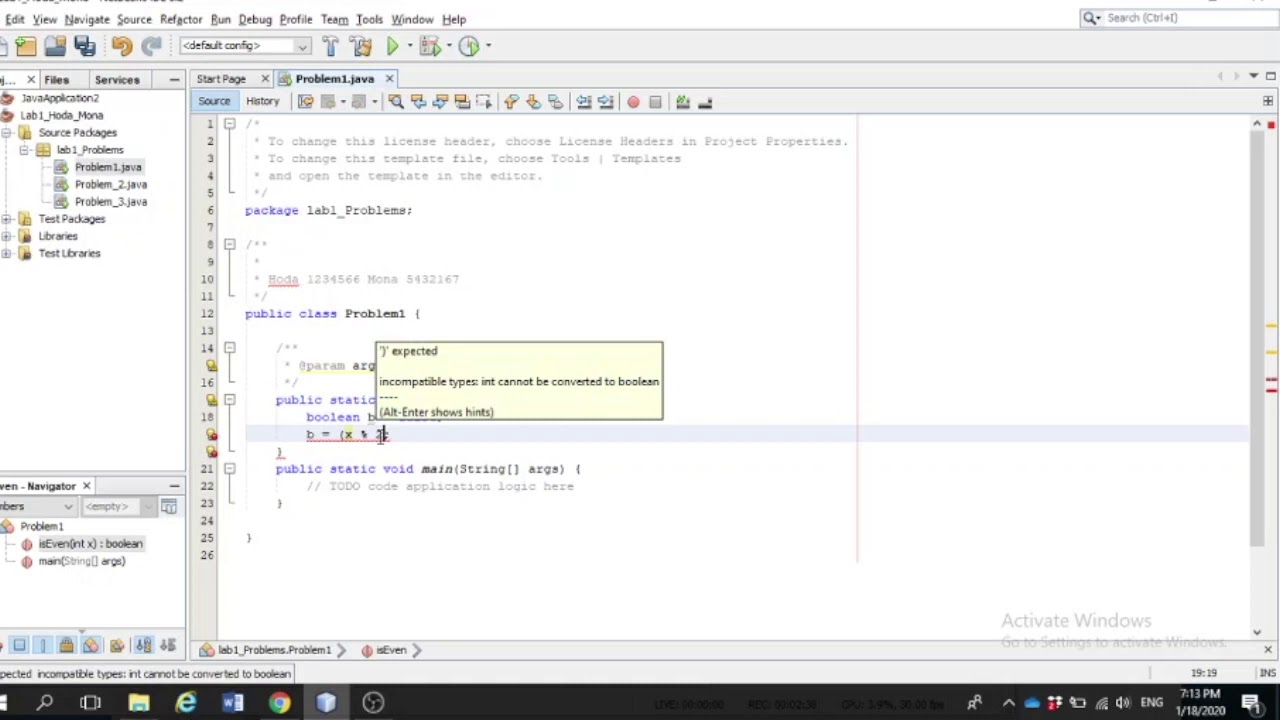Select the Source editor view button
The height and width of the screenshot is (720, 1280).
(x=214, y=101)
